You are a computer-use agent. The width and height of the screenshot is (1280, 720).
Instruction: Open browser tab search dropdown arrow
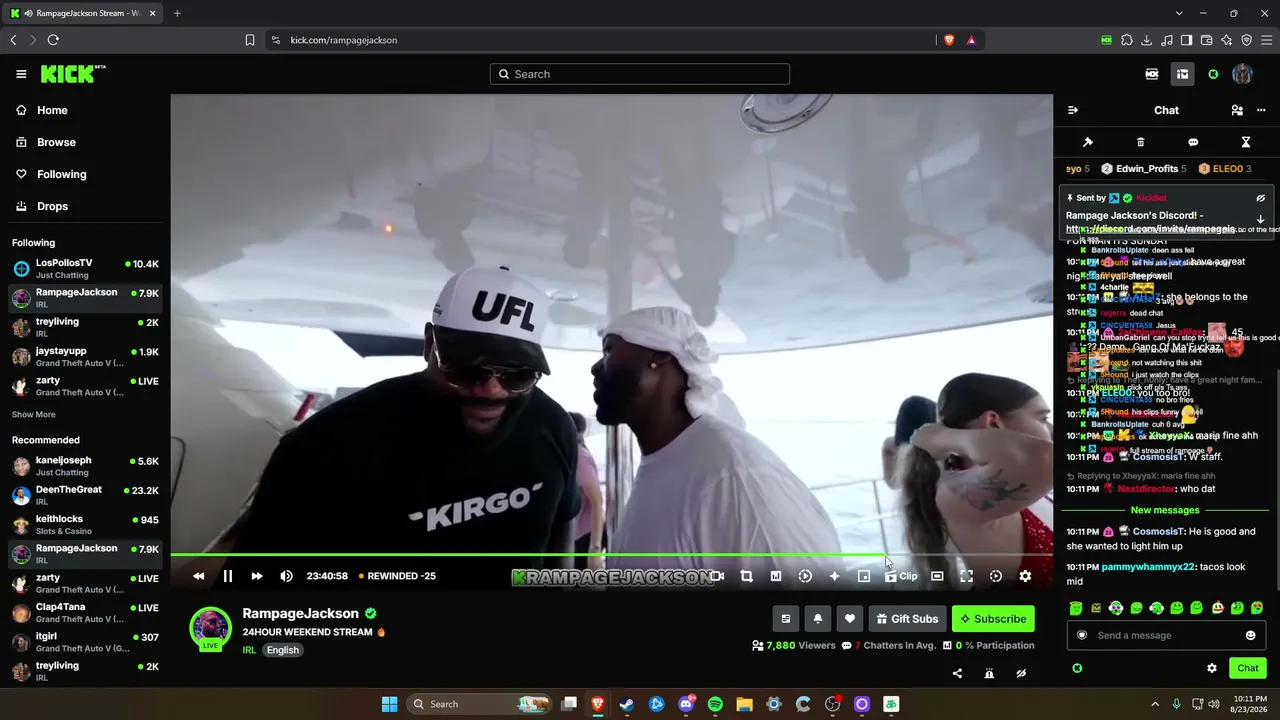[x=1179, y=13]
